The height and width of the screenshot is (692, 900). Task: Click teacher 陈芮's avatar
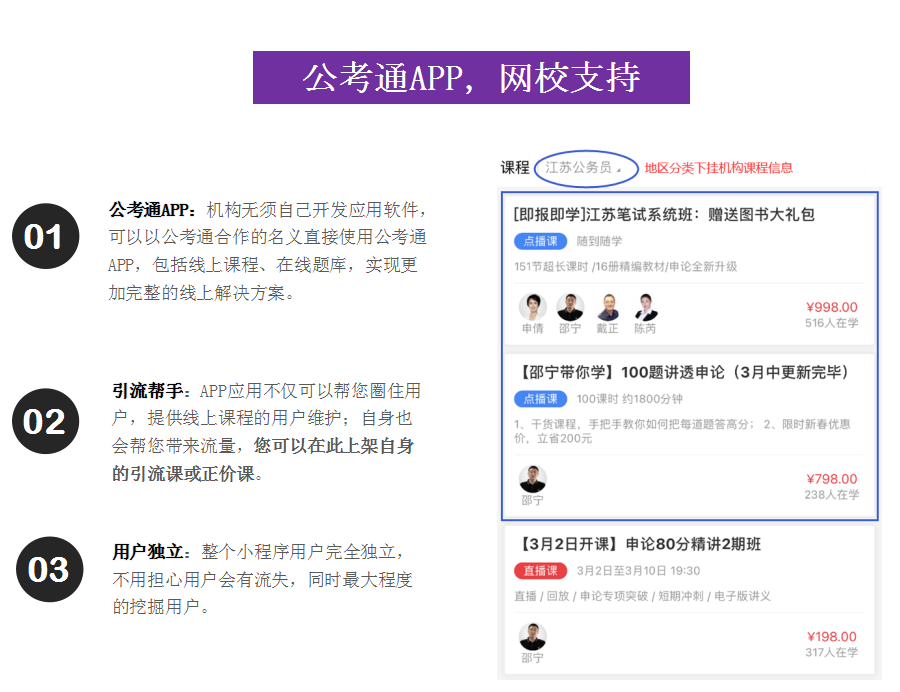(x=645, y=307)
